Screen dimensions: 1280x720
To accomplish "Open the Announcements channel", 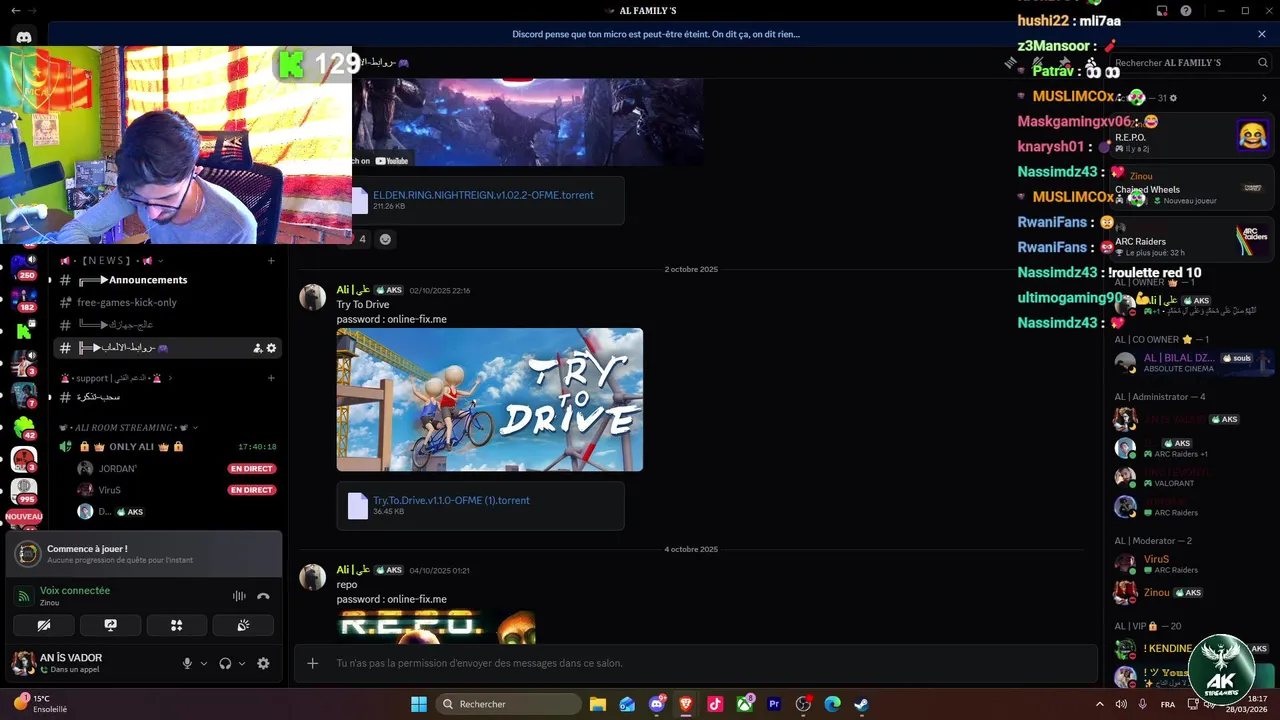I will [x=167, y=280].
